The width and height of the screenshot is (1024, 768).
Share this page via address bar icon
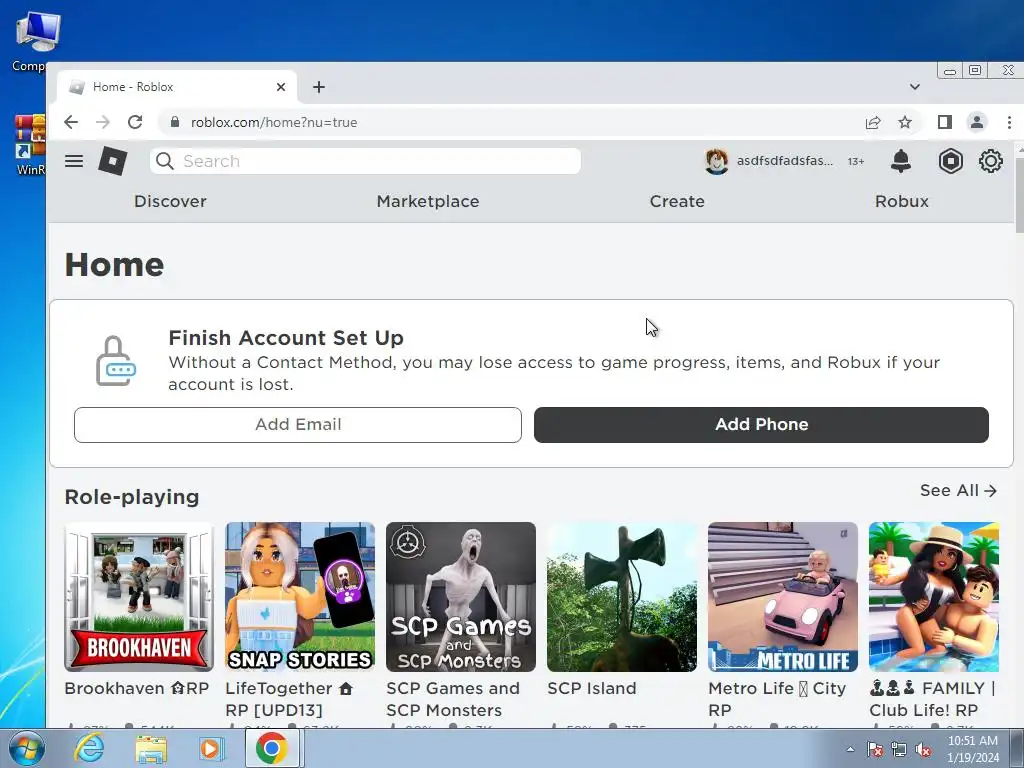[872, 122]
